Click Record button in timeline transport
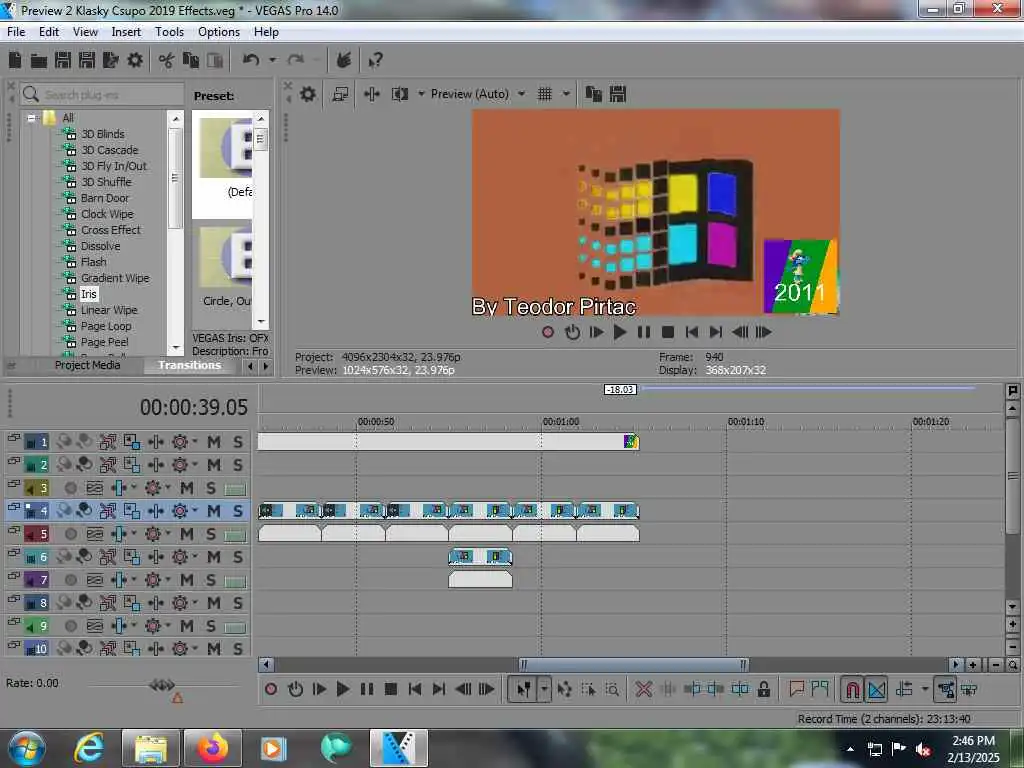Viewport: 1024px width, 768px height. [271, 689]
